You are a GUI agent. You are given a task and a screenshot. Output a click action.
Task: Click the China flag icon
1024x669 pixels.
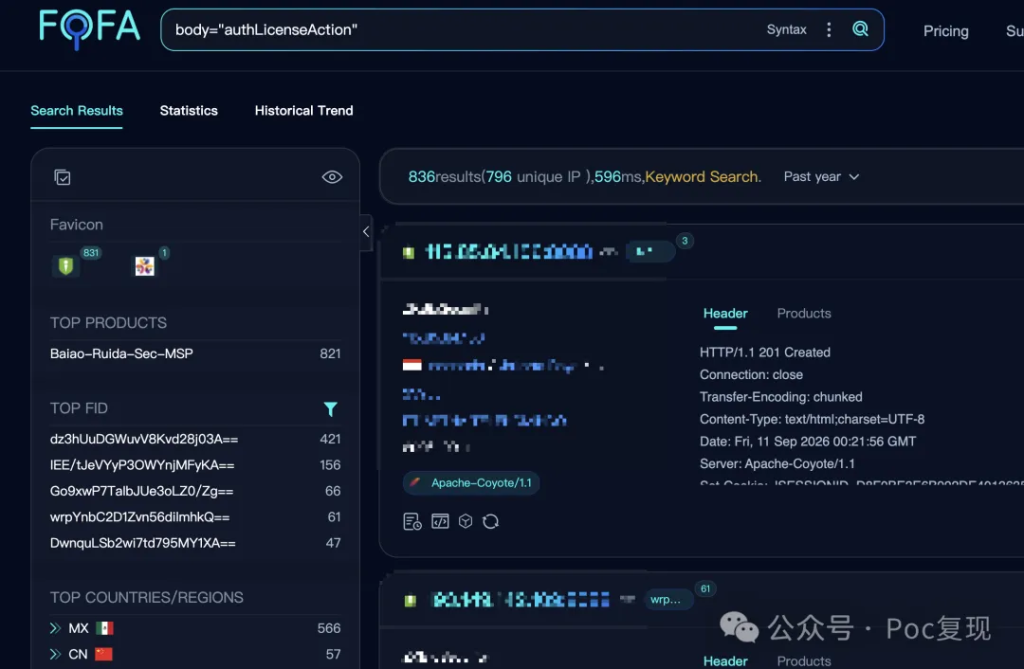coord(104,654)
